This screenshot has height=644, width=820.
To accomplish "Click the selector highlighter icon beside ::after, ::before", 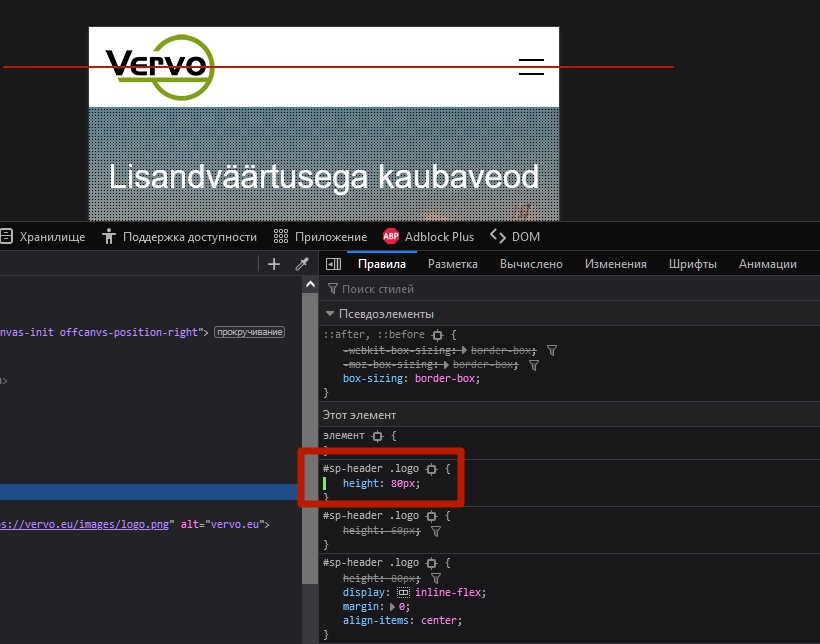I will click(435, 334).
